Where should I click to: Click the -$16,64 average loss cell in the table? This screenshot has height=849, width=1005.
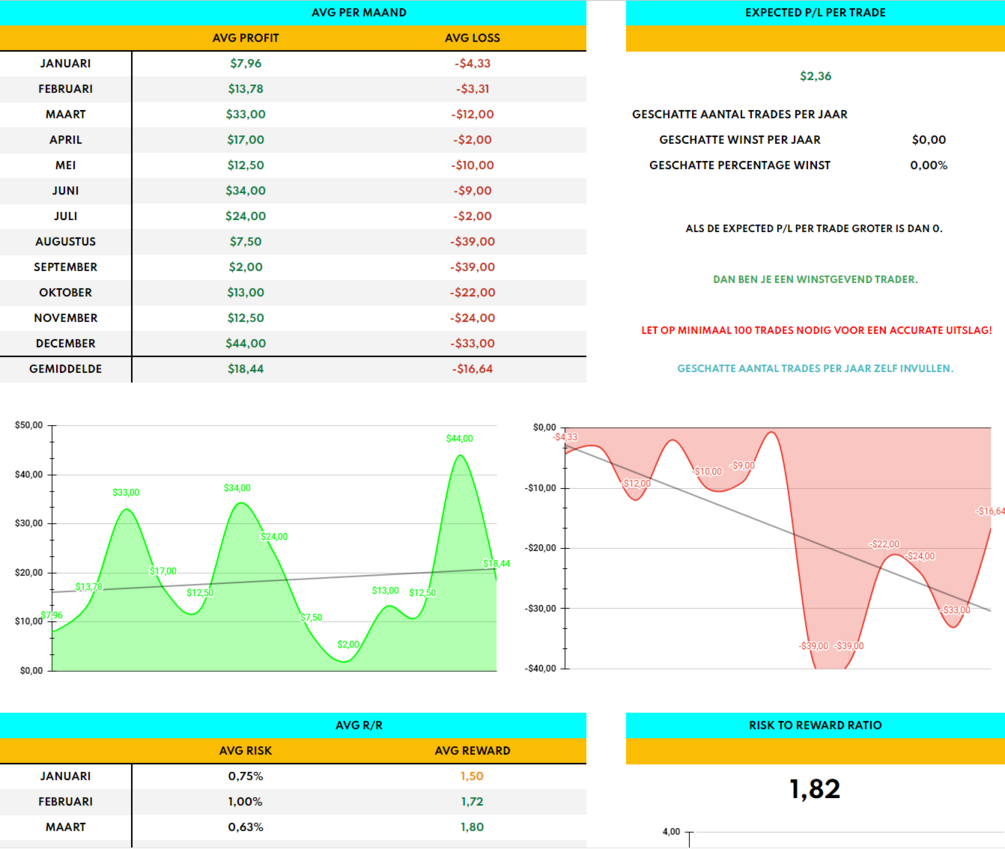click(x=472, y=369)
